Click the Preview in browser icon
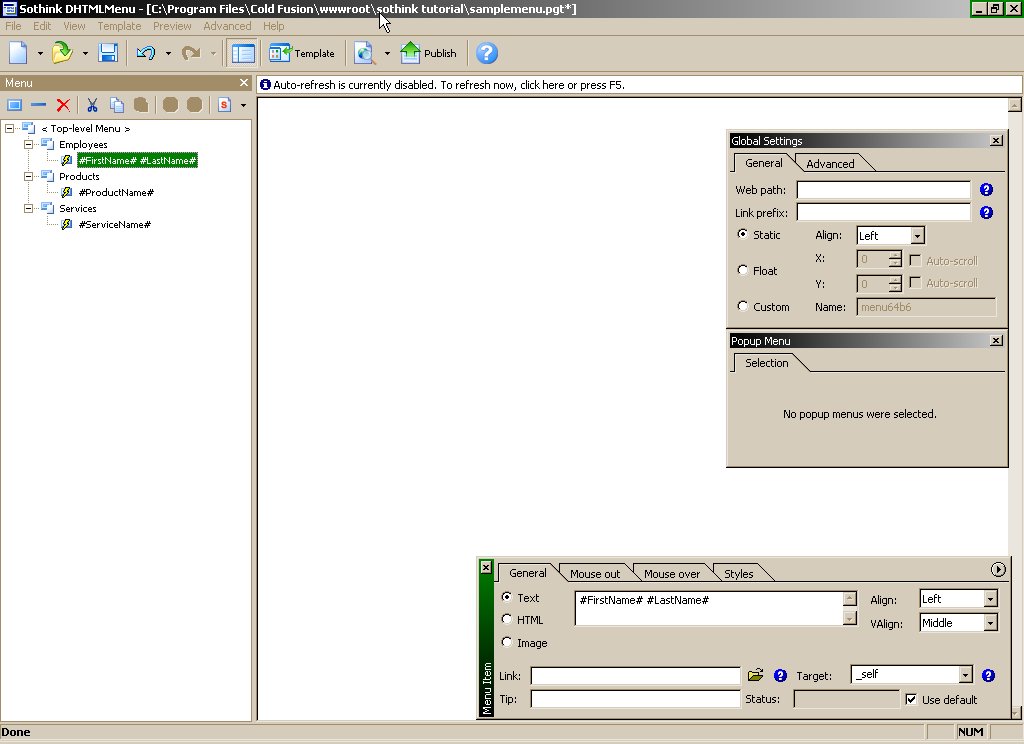 pos(364,53)
